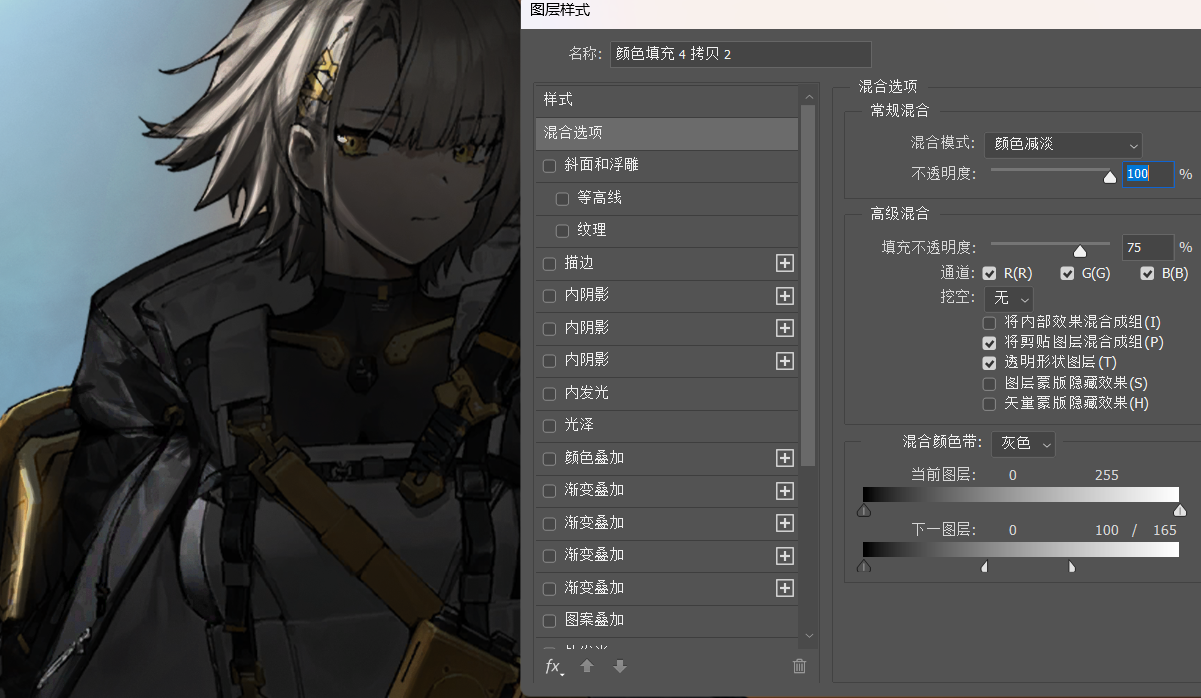Check 图层蒙版隐藏效果(S)
This screenshot has width=1201, height=698.
click(989, 383)
